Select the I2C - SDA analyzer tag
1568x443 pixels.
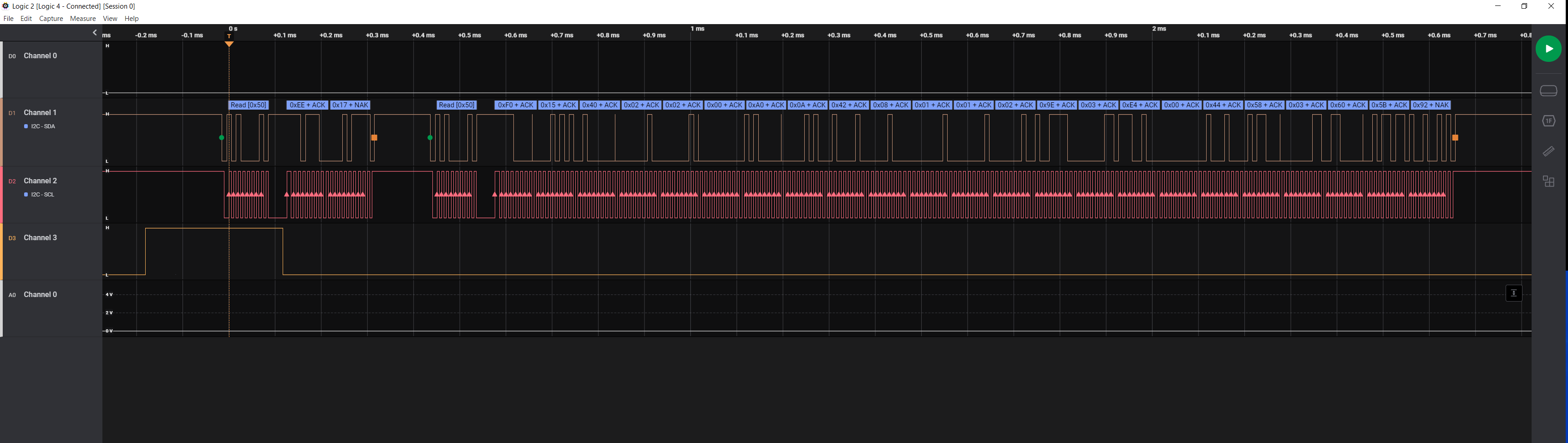tap(40, 126)
